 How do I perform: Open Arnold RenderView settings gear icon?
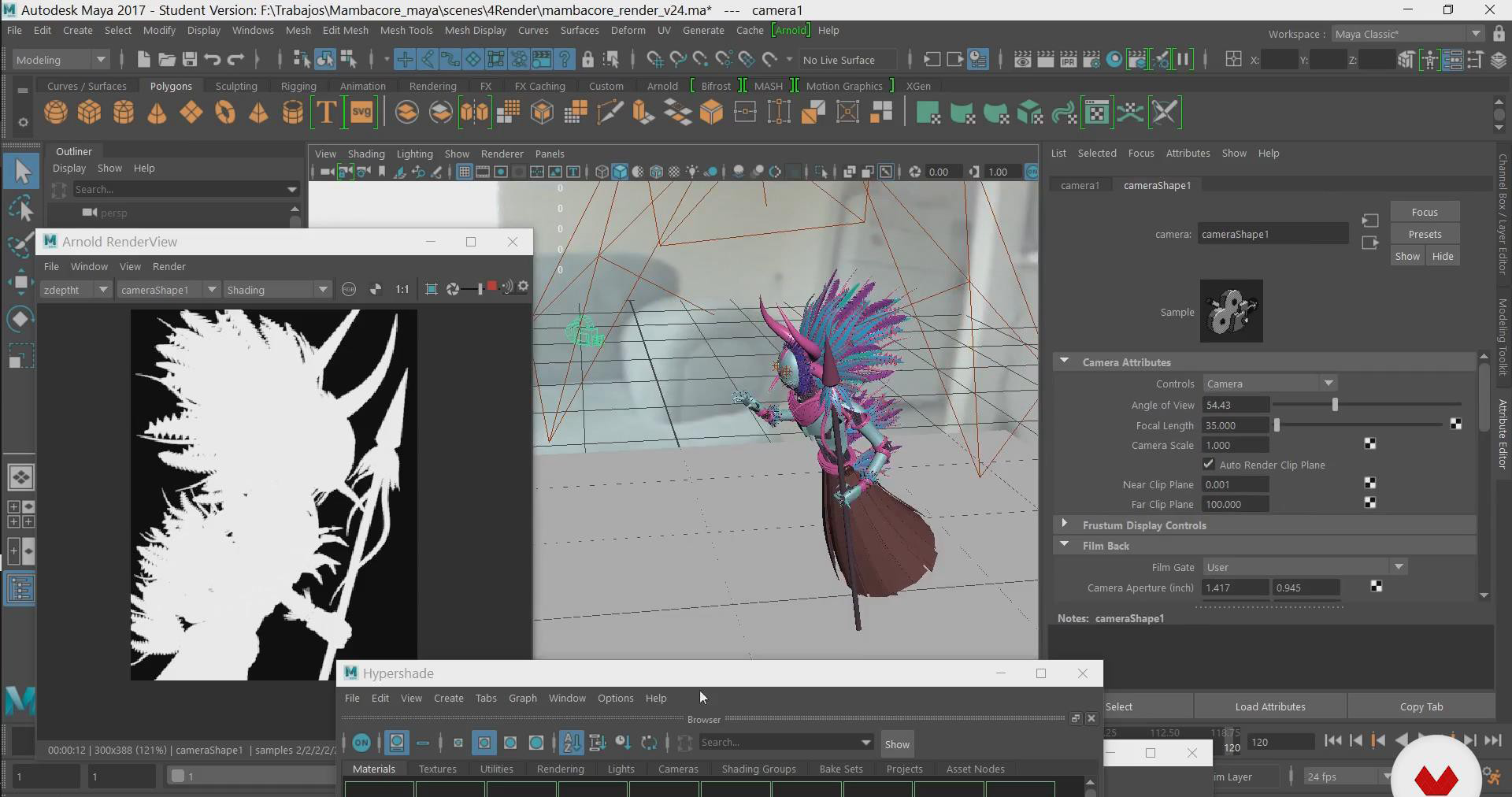click(523, 287)
